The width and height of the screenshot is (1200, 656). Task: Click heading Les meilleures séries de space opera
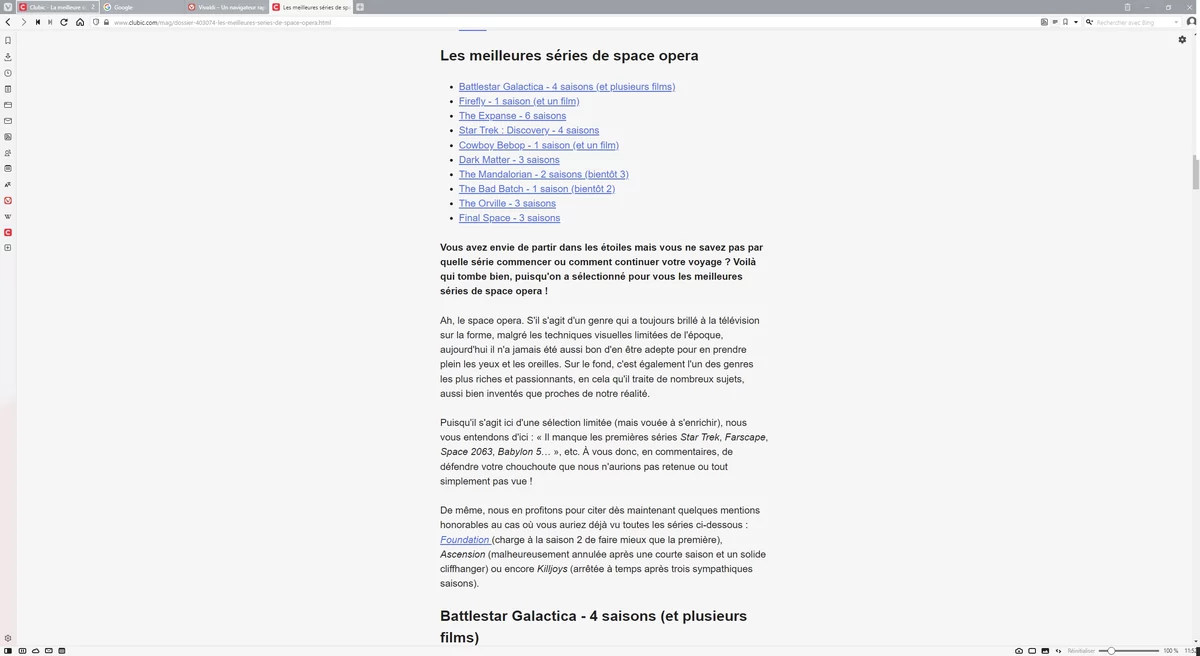point(569,56)
